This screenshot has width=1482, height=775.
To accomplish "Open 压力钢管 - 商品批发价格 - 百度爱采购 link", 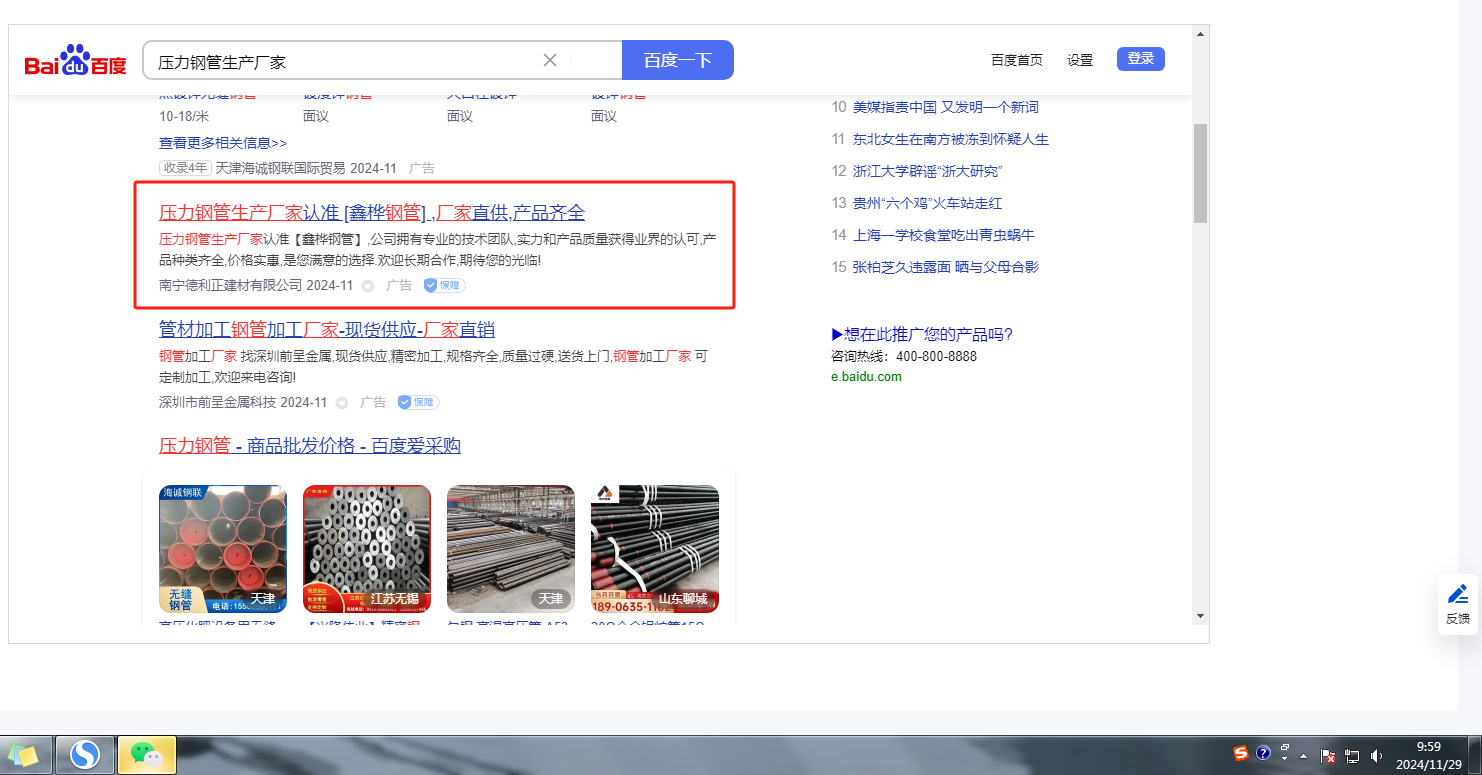I will (310, 445).
